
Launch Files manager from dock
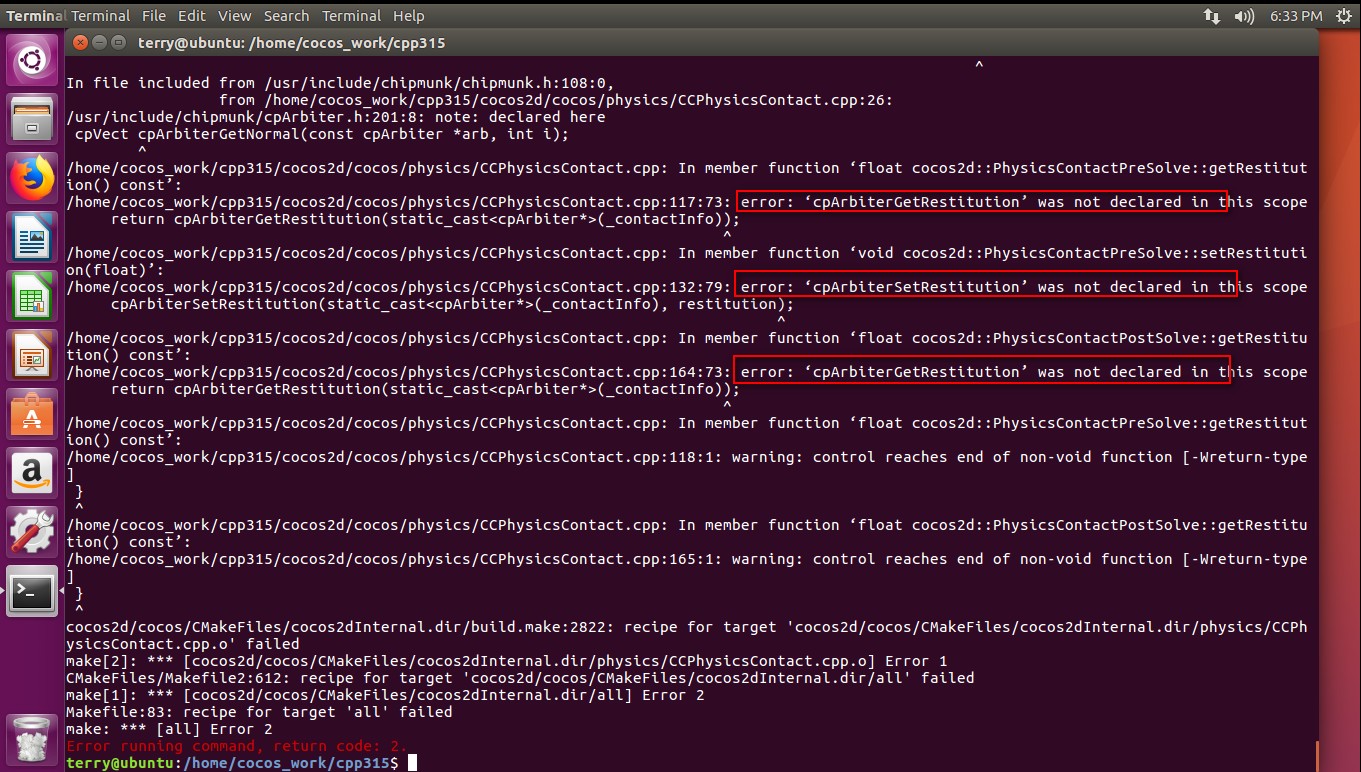pyautogui.click(x=32, y=120)
